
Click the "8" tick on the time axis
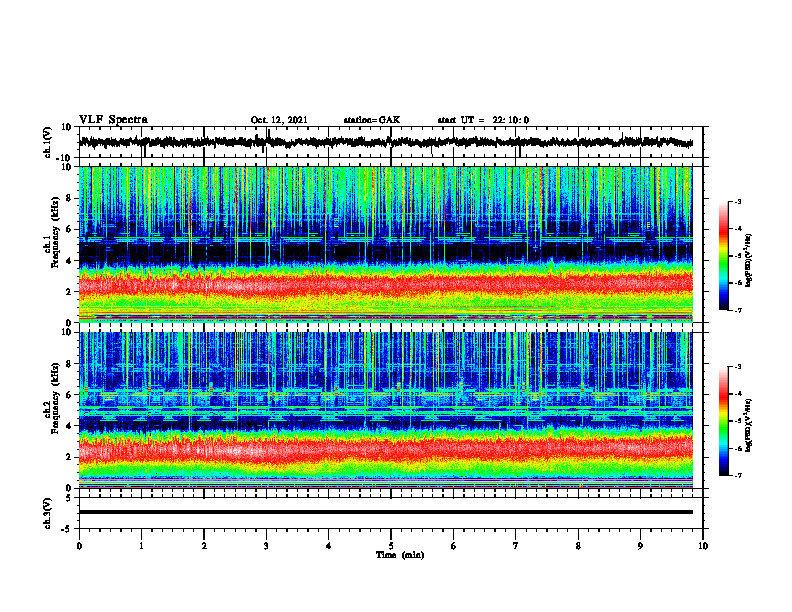pyautogui.click(x=578, y=546)
